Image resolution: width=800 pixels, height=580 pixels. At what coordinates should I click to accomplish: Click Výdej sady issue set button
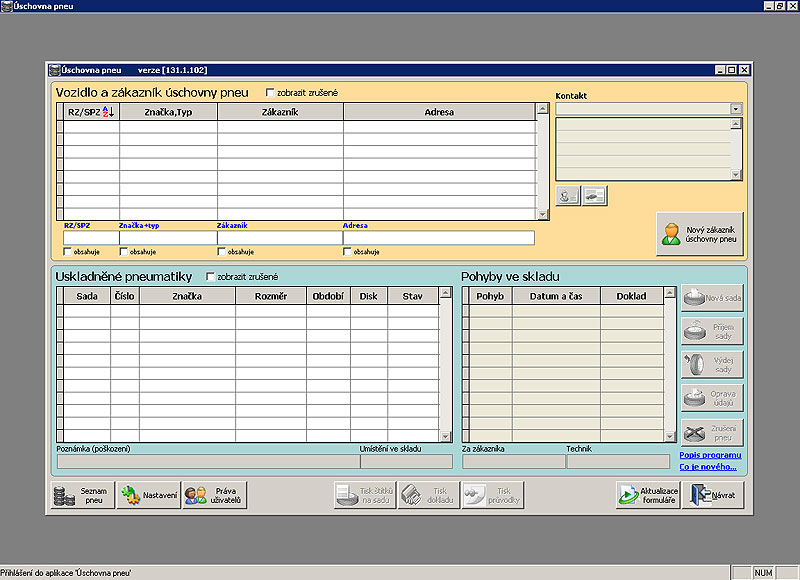click(x=712, y=365)
